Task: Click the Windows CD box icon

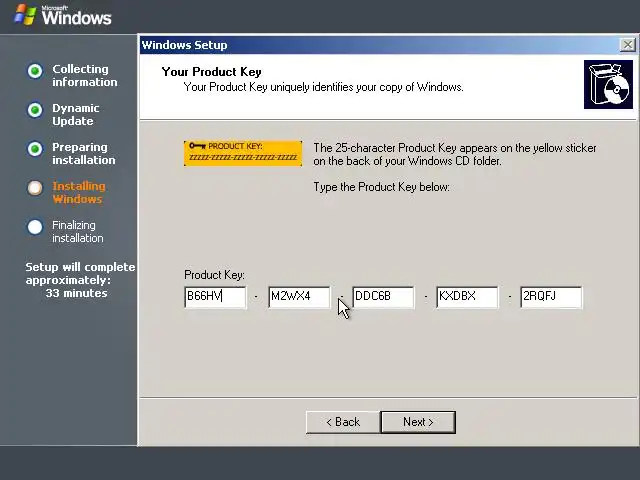Action: [x=608, y=84]
